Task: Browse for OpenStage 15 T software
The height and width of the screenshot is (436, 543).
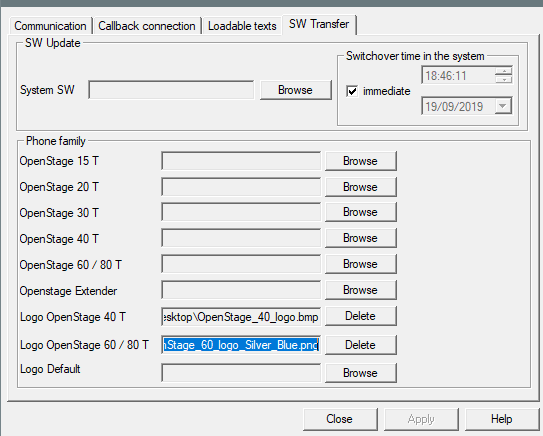Action: coord(360,161)
